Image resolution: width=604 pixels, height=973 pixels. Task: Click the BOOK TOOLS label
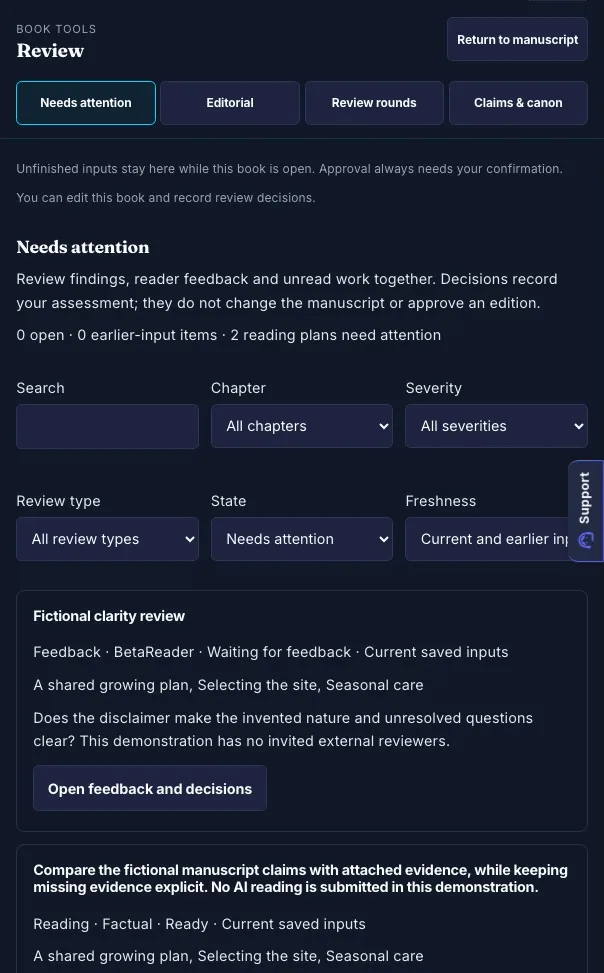pyautogui.click(x=56, y=29)
